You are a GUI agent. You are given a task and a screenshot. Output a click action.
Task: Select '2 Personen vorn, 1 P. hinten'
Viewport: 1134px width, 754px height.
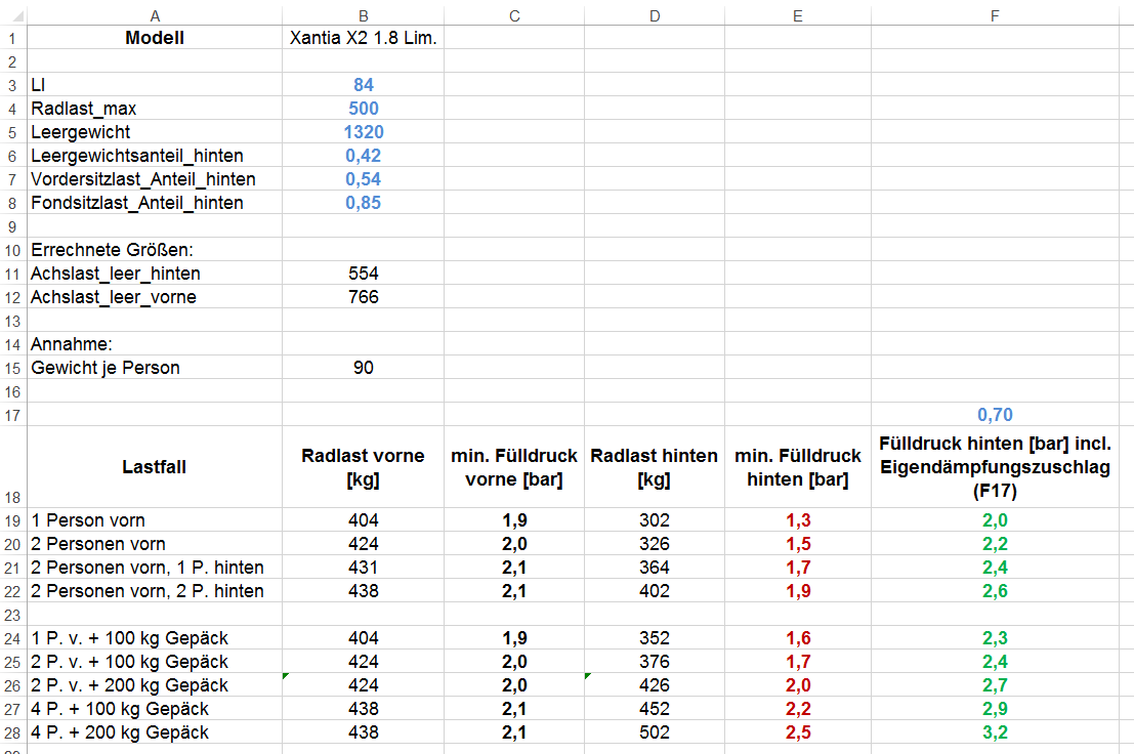(x=155, y=567)
